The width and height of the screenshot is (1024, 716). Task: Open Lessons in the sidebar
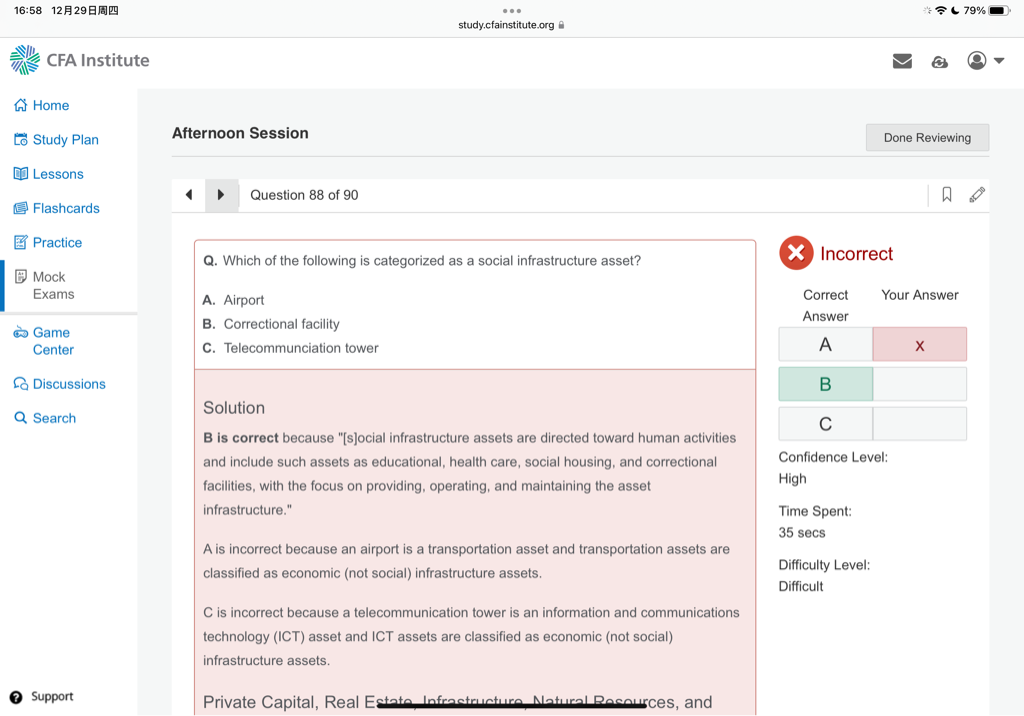(58, 174)
